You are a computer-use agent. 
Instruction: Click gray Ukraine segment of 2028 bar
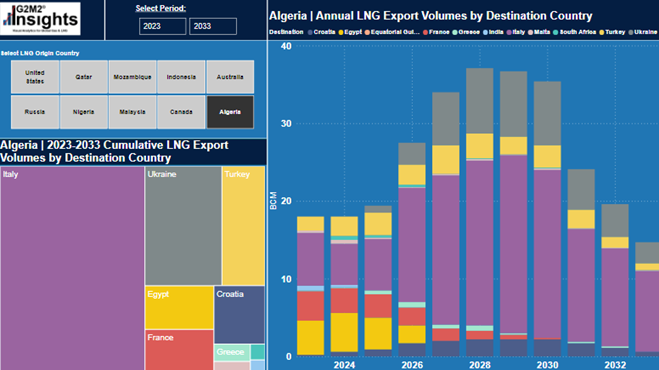coord(480,100)
